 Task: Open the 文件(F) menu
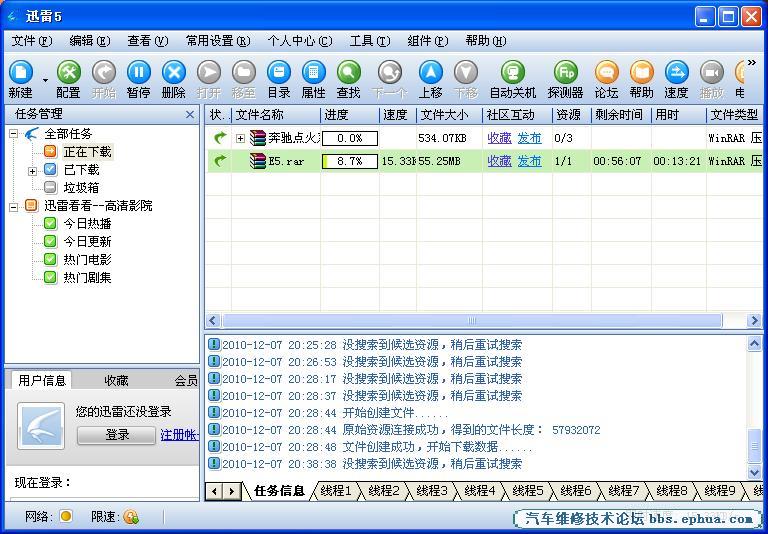[31, 41]
